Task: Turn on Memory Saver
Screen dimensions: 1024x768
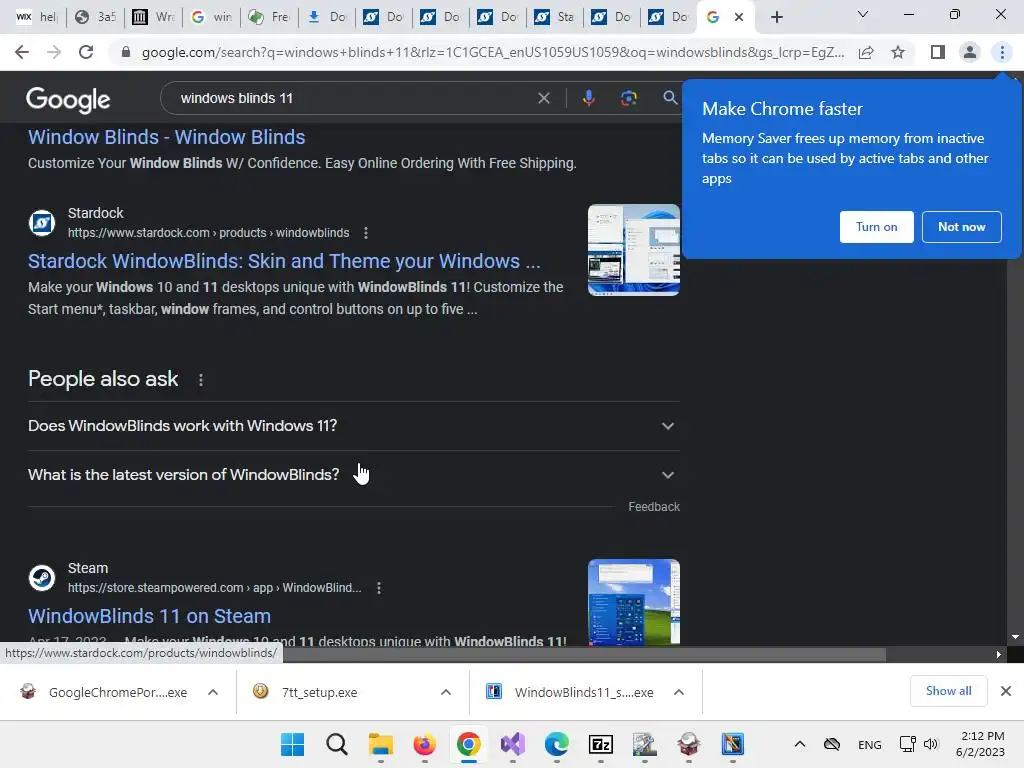Action: (x=876, y=227)
